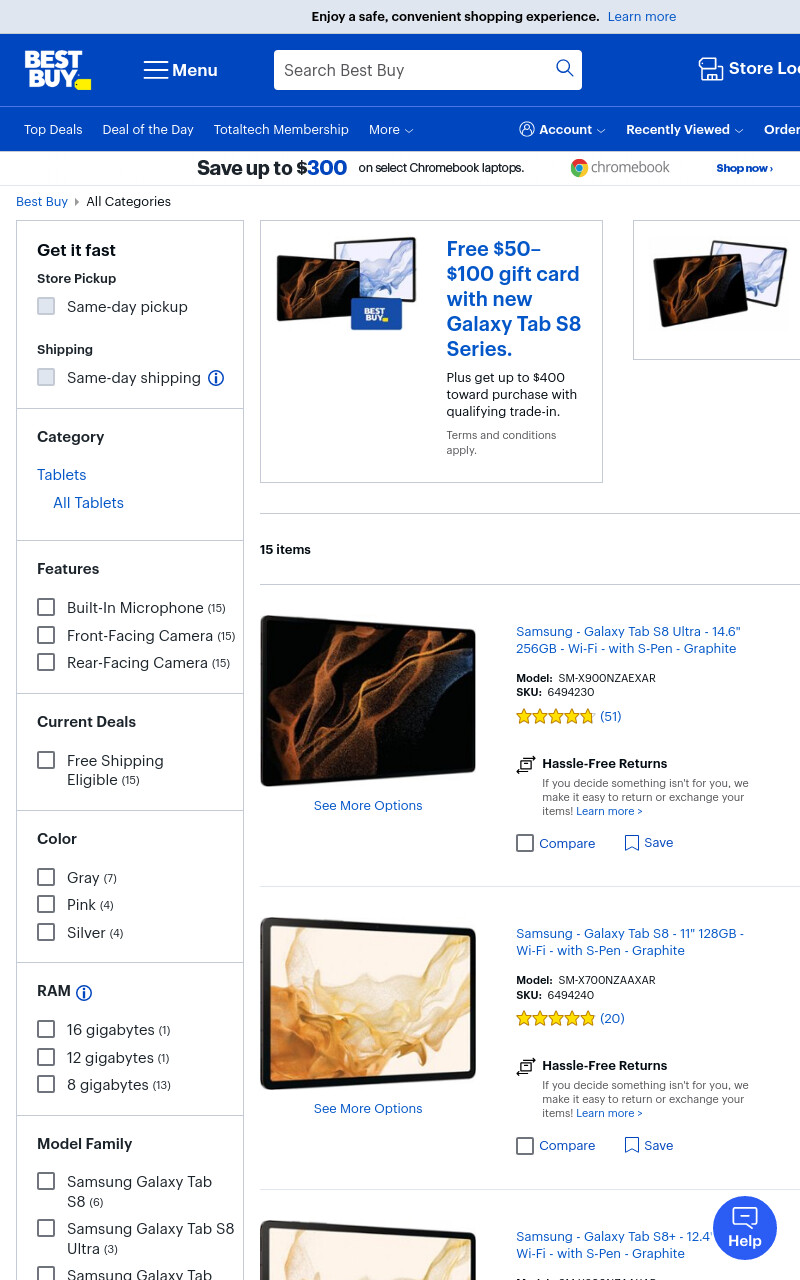Screen dimensions: 800x1280
Task: Click the search magnifier icon
Action: (565, 68)
